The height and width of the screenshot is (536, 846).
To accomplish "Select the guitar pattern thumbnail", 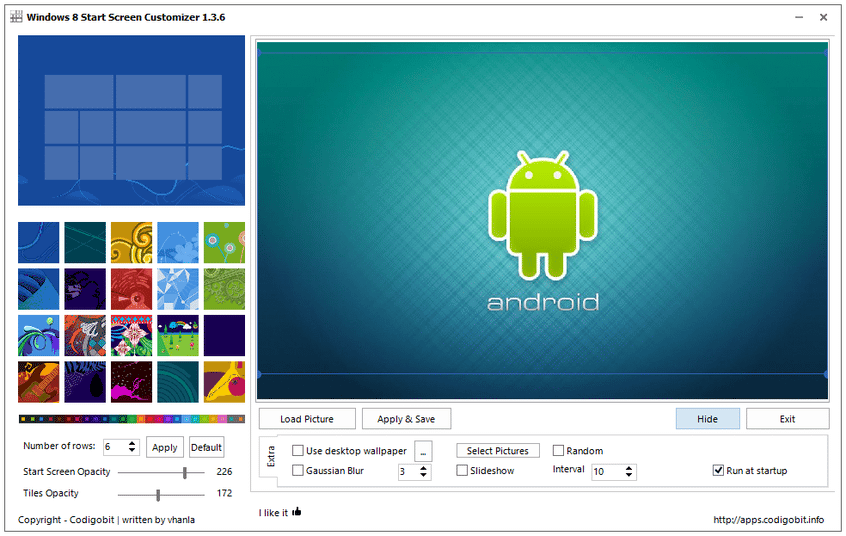I will [39, 382].
